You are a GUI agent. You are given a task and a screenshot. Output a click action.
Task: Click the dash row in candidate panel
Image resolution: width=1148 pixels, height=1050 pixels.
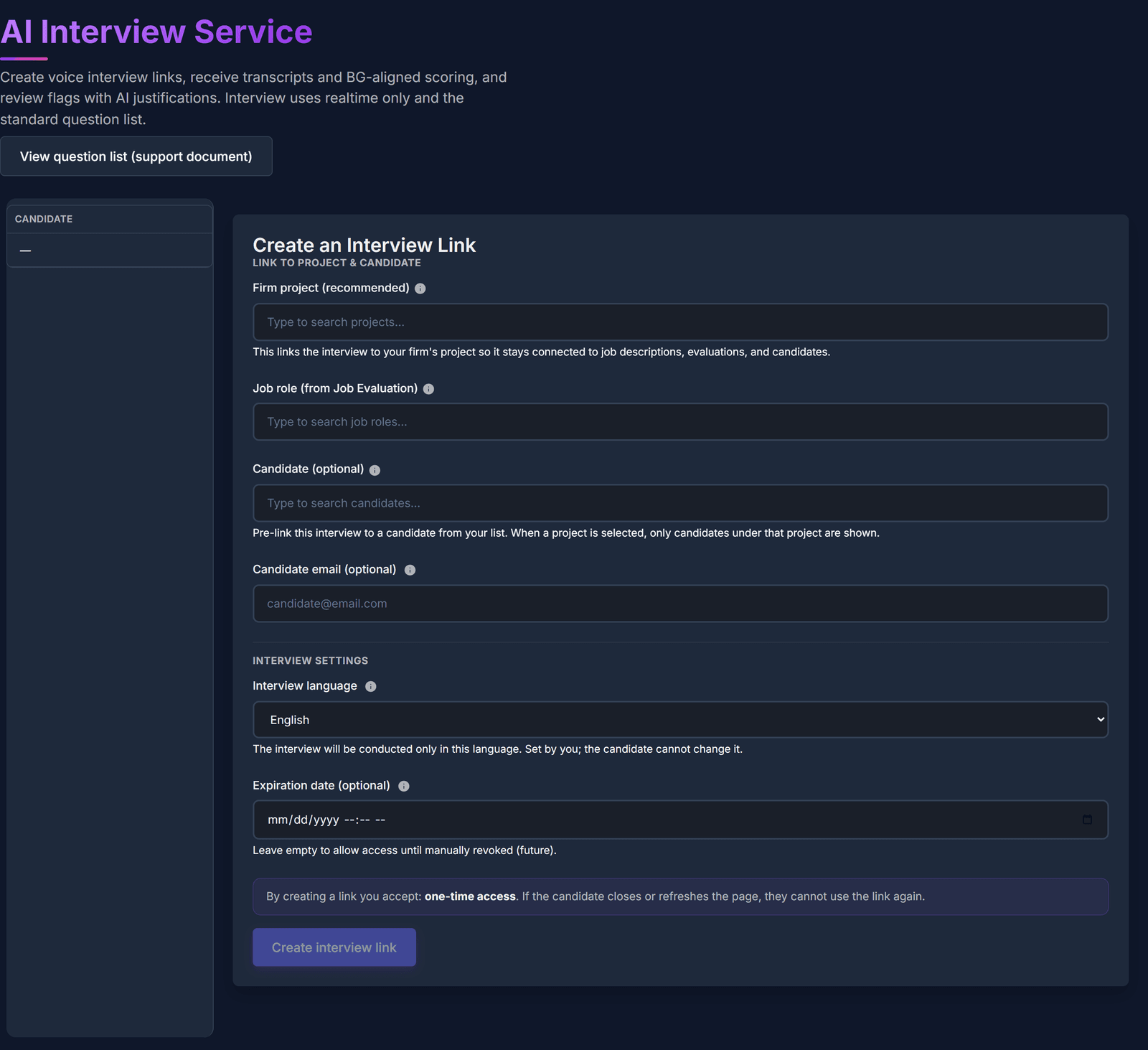tap(110, 250)
